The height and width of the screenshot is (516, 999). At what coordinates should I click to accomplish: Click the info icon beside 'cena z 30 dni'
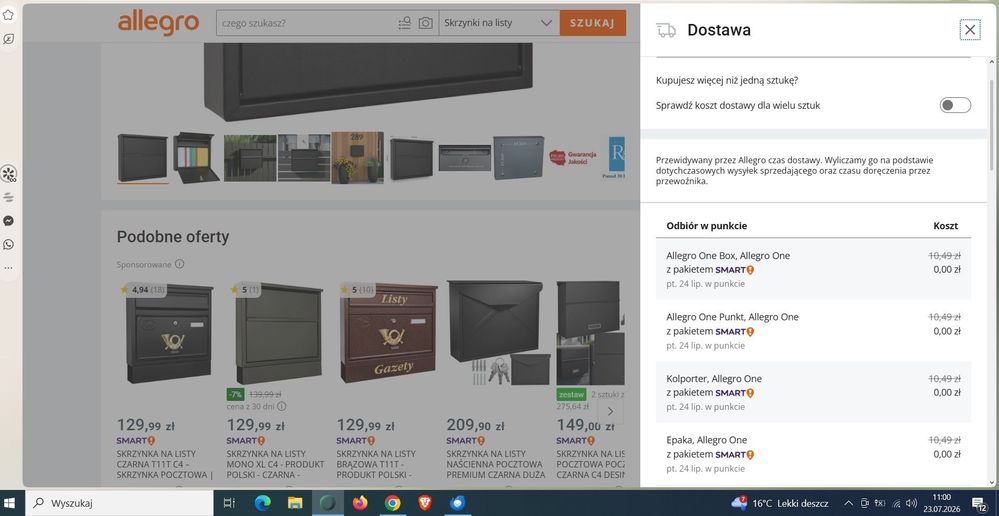tap(282, 406)
